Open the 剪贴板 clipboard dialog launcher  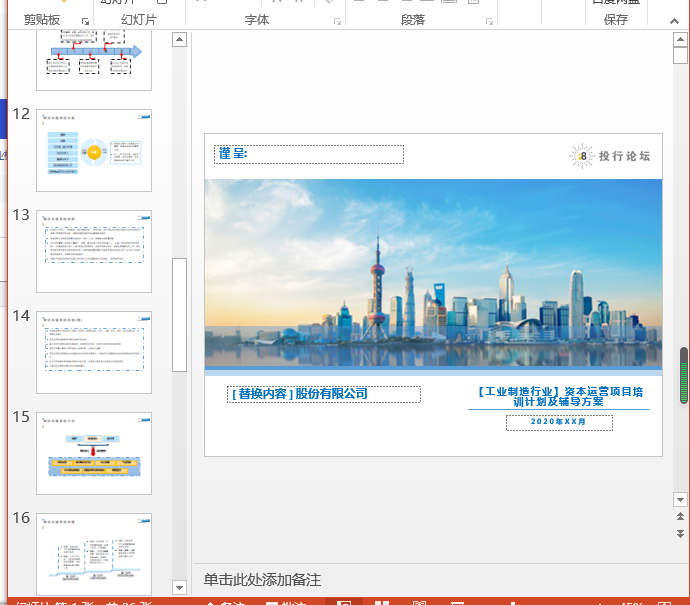(x=85, y=20)
